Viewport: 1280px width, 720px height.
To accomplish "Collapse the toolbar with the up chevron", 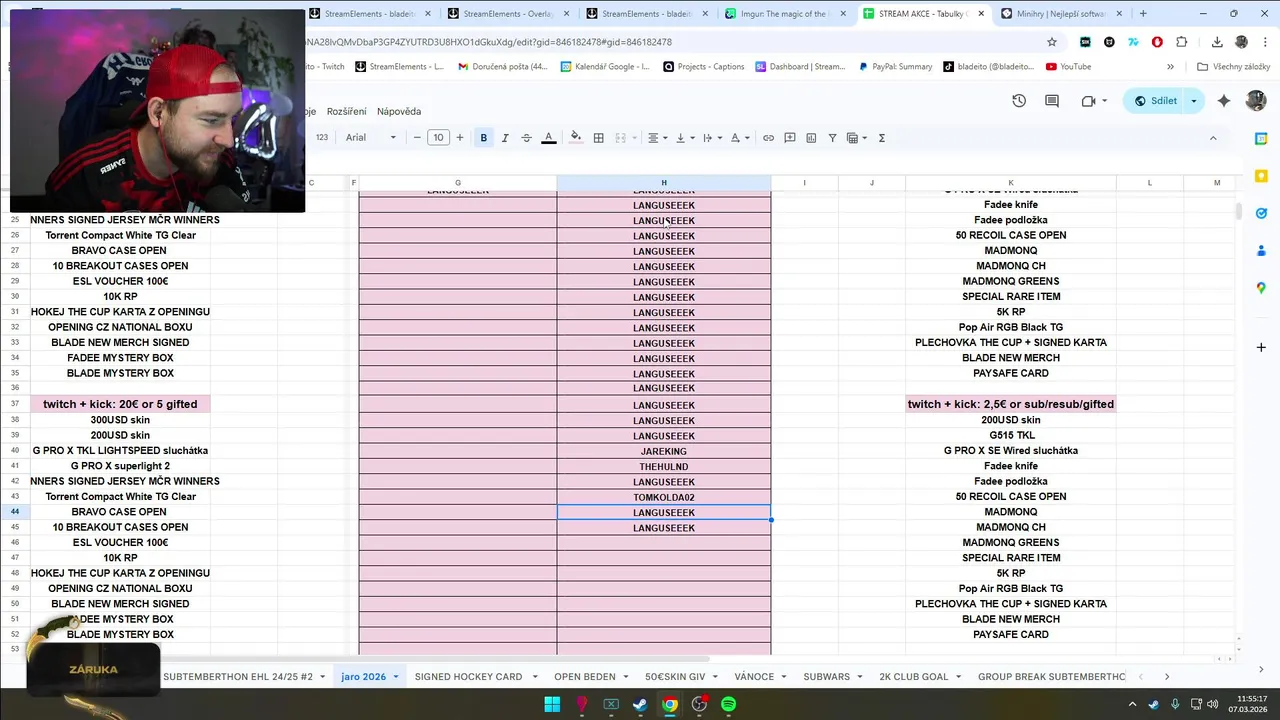I will click(x=1213, y=138).
